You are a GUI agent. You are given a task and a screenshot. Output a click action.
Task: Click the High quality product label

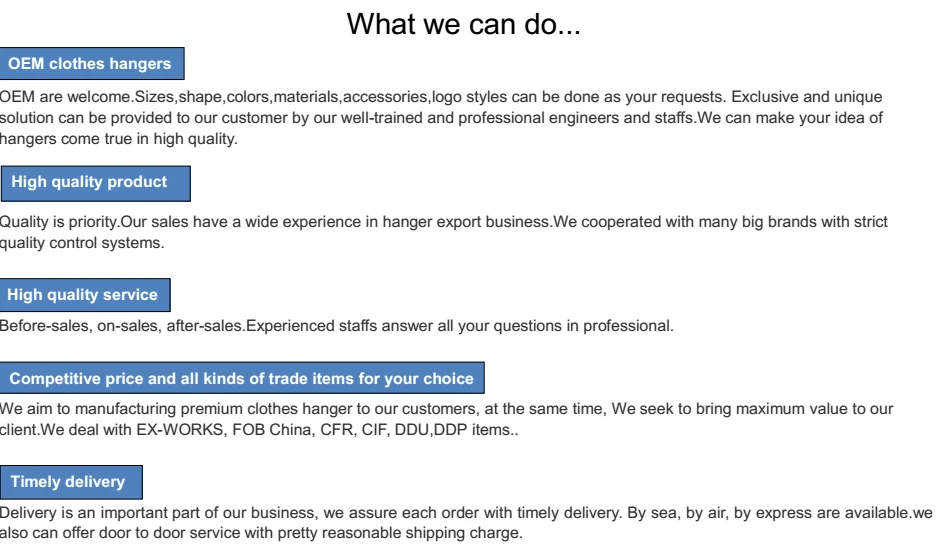coord(89,182)
